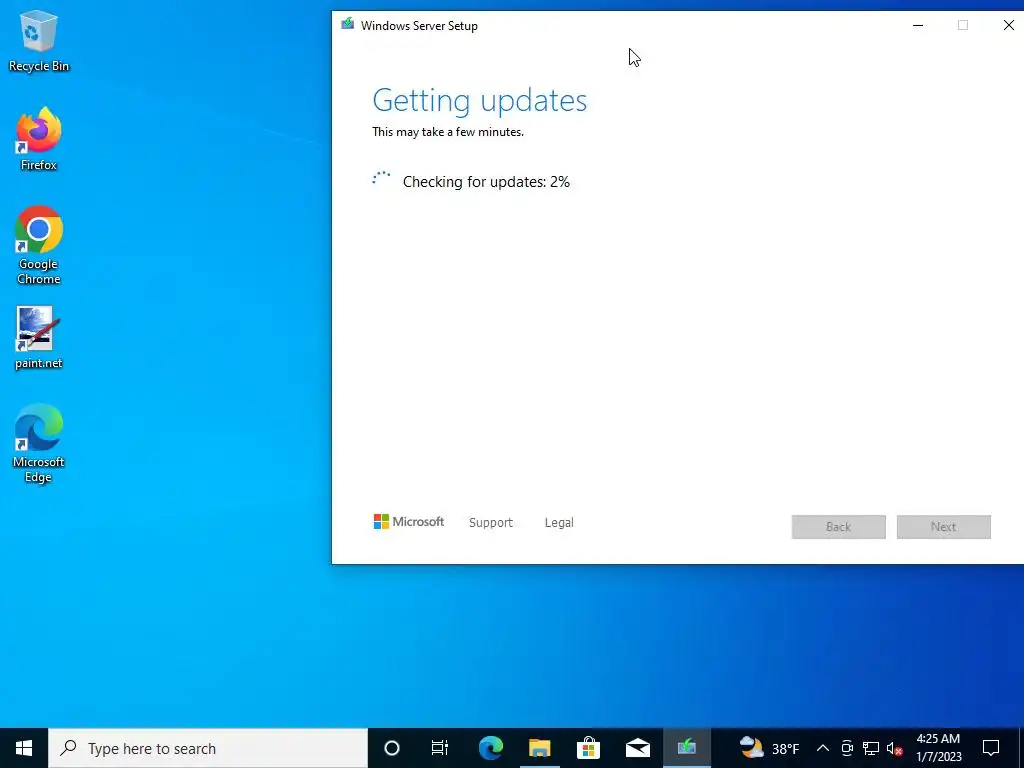Click the Microsoft logo in Setup
Screen dimensions: 1024x768
point(409,522)
